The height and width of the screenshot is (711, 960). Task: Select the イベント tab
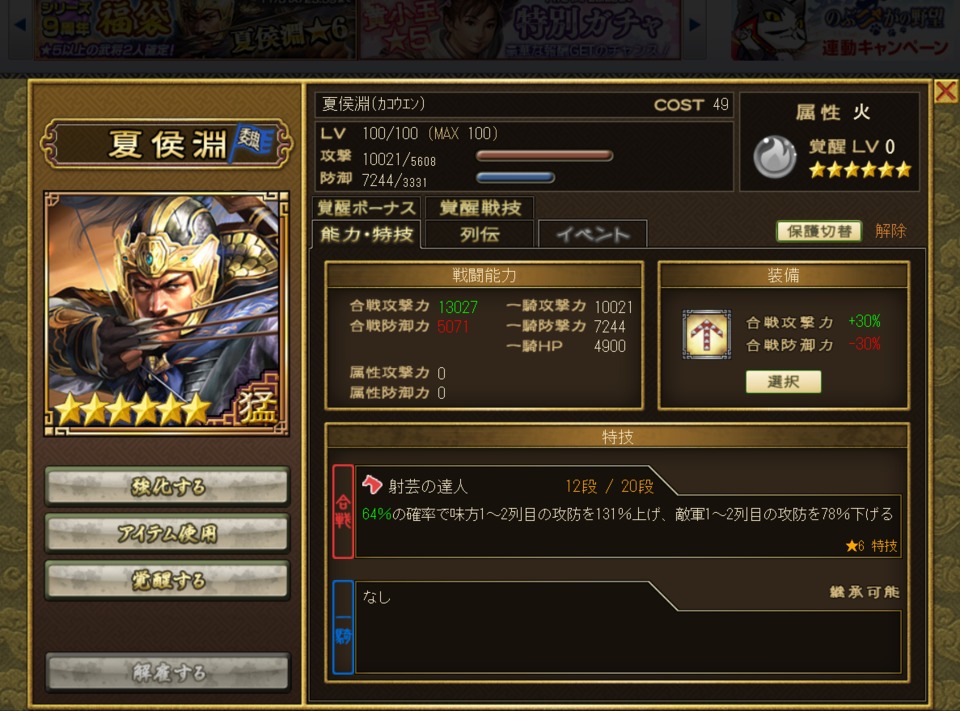coord(593,235)
